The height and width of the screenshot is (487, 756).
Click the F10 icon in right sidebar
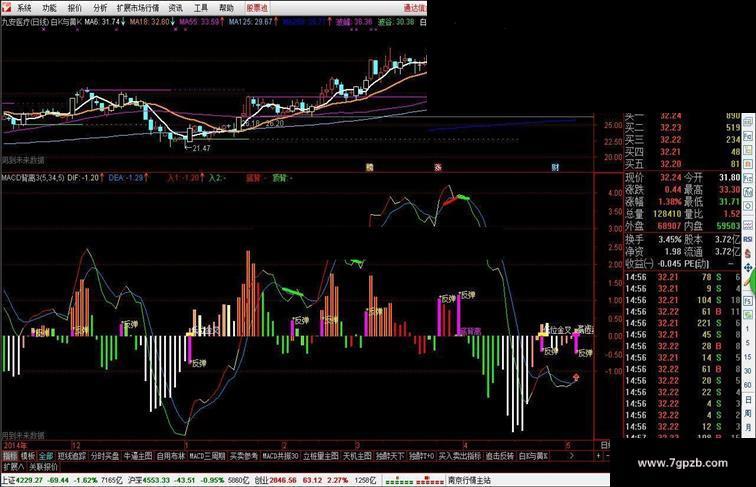(747, 136)
